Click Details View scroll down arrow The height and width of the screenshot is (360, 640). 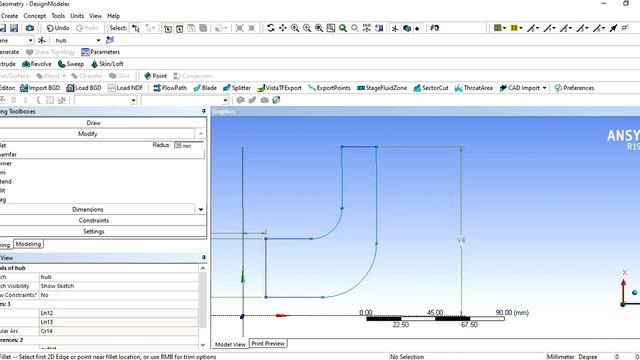(x=203, y=345)
